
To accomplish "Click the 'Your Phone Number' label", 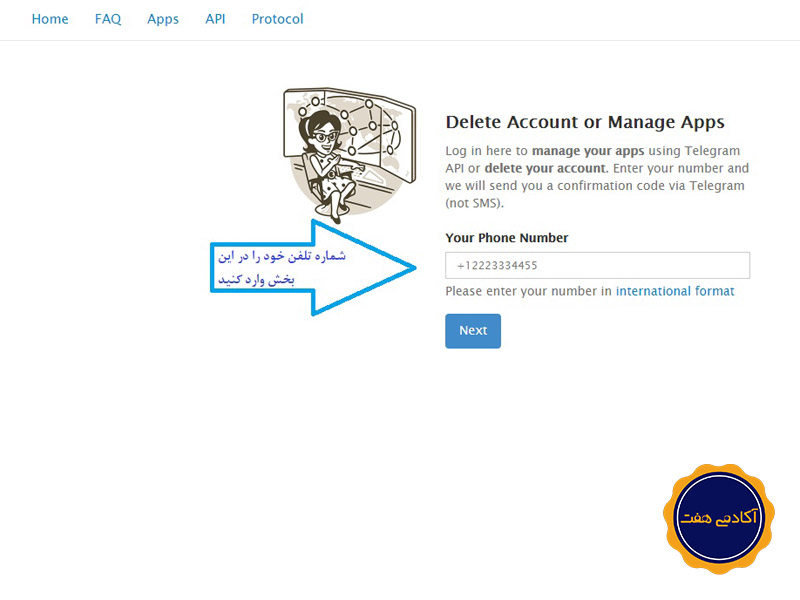I will tap(507, 238).
